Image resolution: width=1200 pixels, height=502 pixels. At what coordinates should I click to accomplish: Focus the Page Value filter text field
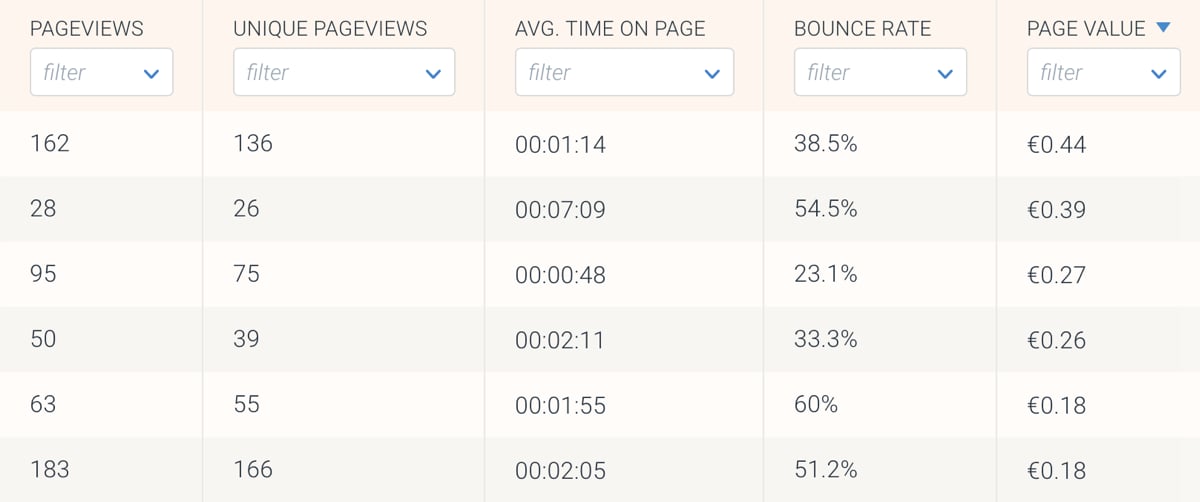coord(1104,73)
